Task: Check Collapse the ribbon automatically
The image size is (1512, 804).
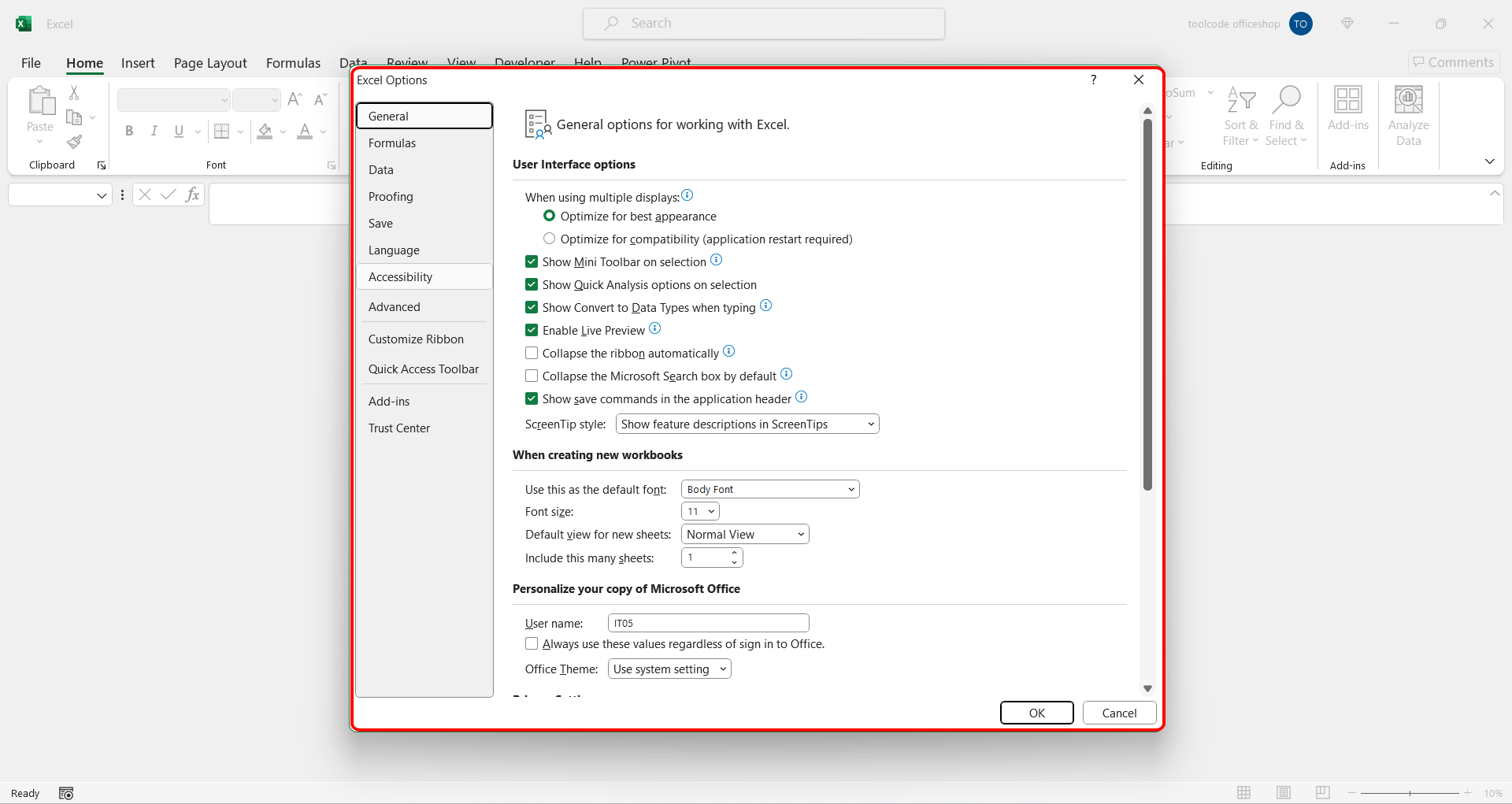Action: pos(532,353)
